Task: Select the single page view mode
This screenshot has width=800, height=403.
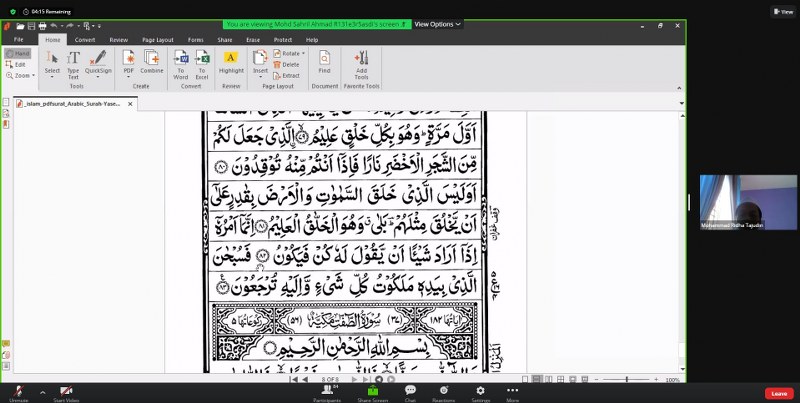Action: [x=525, y=380]
